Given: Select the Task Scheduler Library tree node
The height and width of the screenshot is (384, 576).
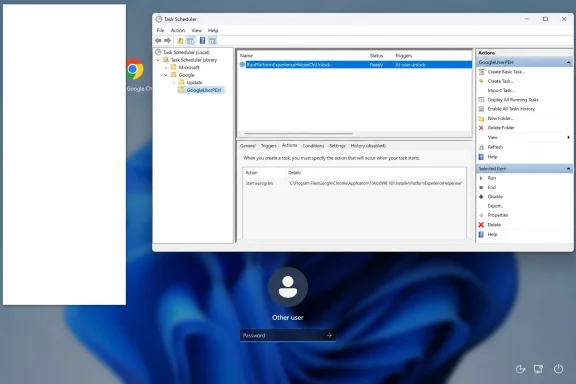Looking at the screenshot, I should 194,60.
